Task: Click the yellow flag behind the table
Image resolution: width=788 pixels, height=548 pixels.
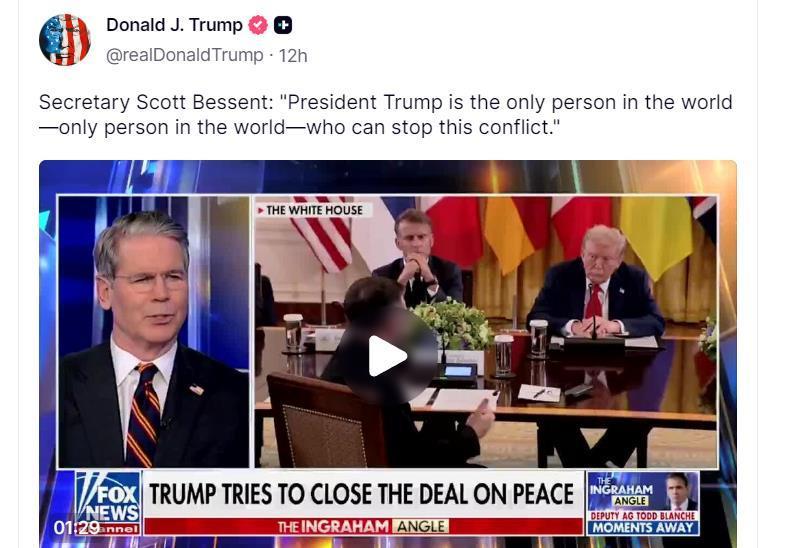Action: tap(656, 235)
